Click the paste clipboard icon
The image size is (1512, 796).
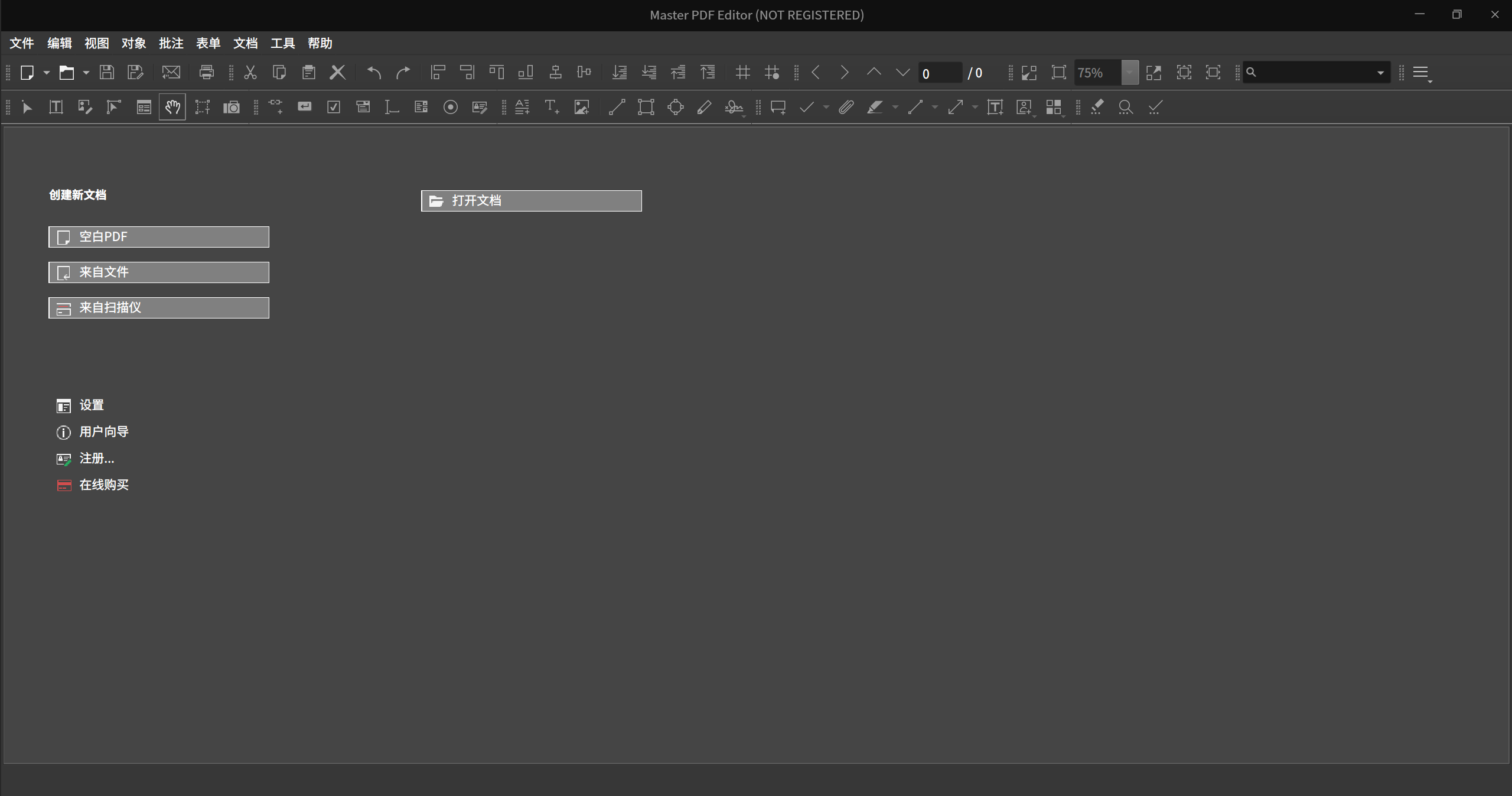[x=308, y=73]
